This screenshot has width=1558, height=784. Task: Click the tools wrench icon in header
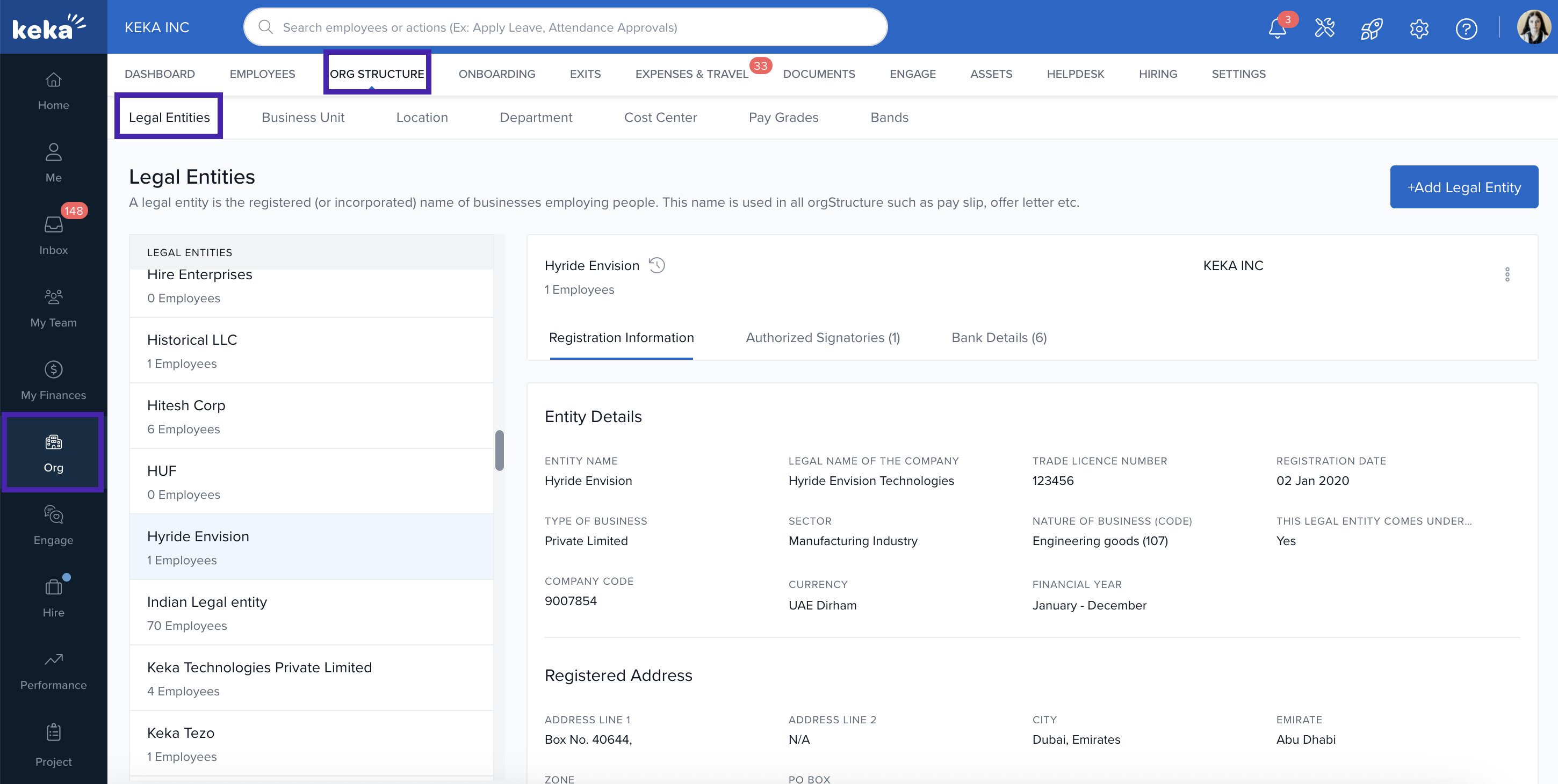(x=1324, y=28)
